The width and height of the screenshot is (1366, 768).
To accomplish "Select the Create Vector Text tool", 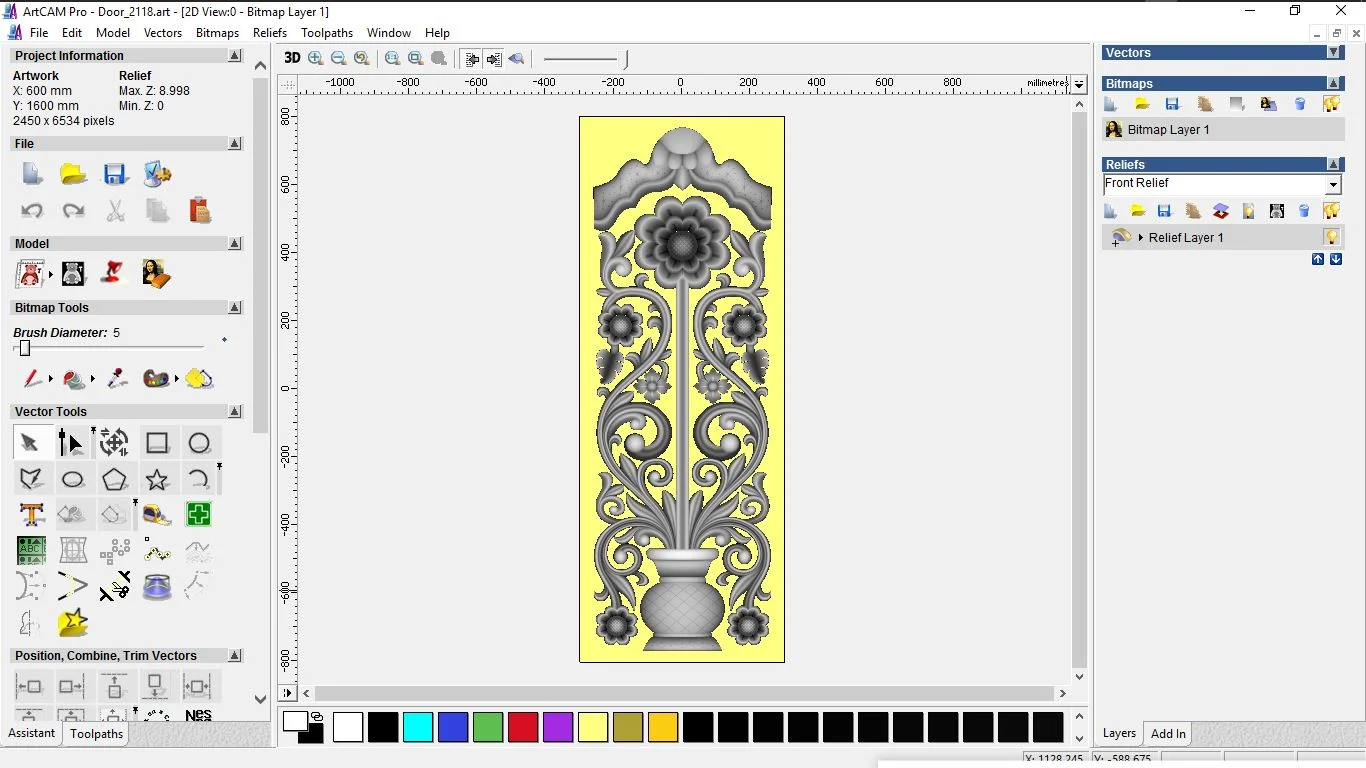I will point(32,515).
